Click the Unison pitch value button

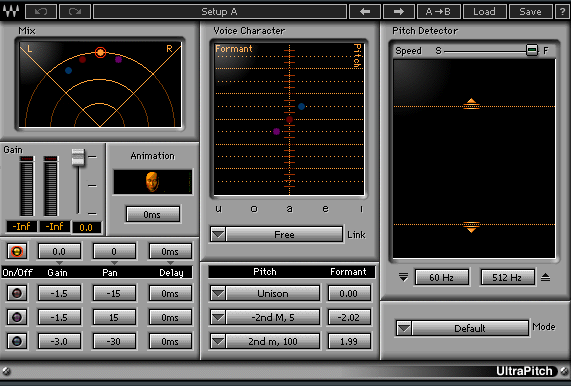coord(273,293)
